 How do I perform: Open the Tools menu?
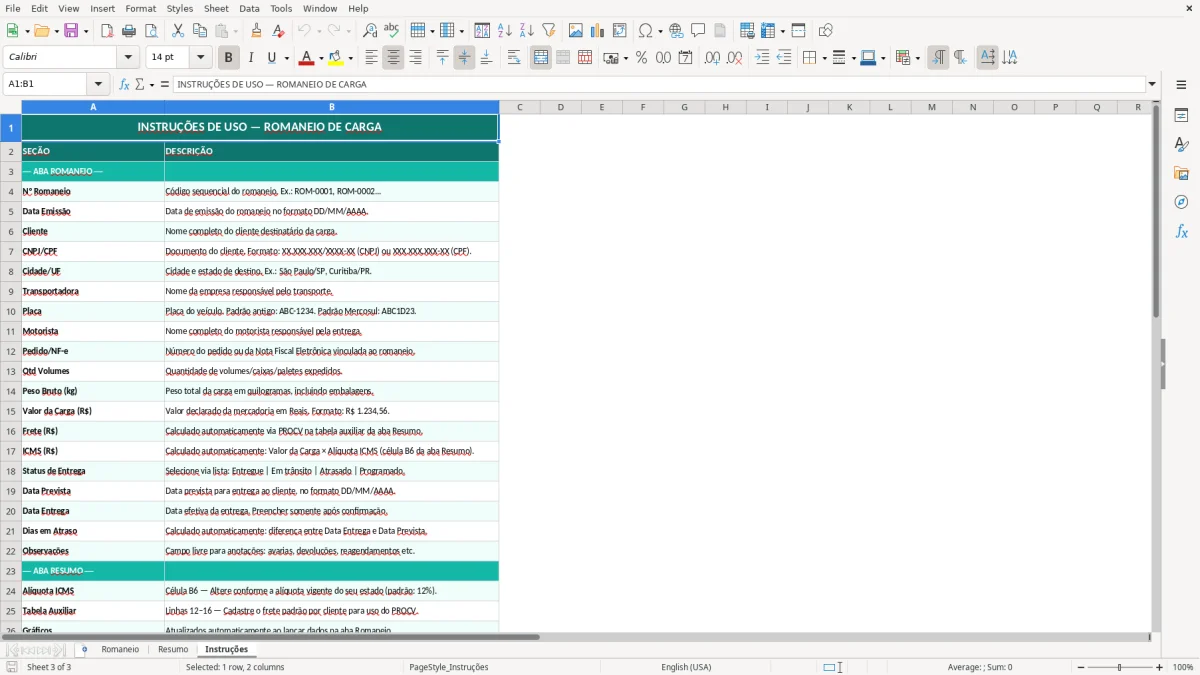click(281, 8)
